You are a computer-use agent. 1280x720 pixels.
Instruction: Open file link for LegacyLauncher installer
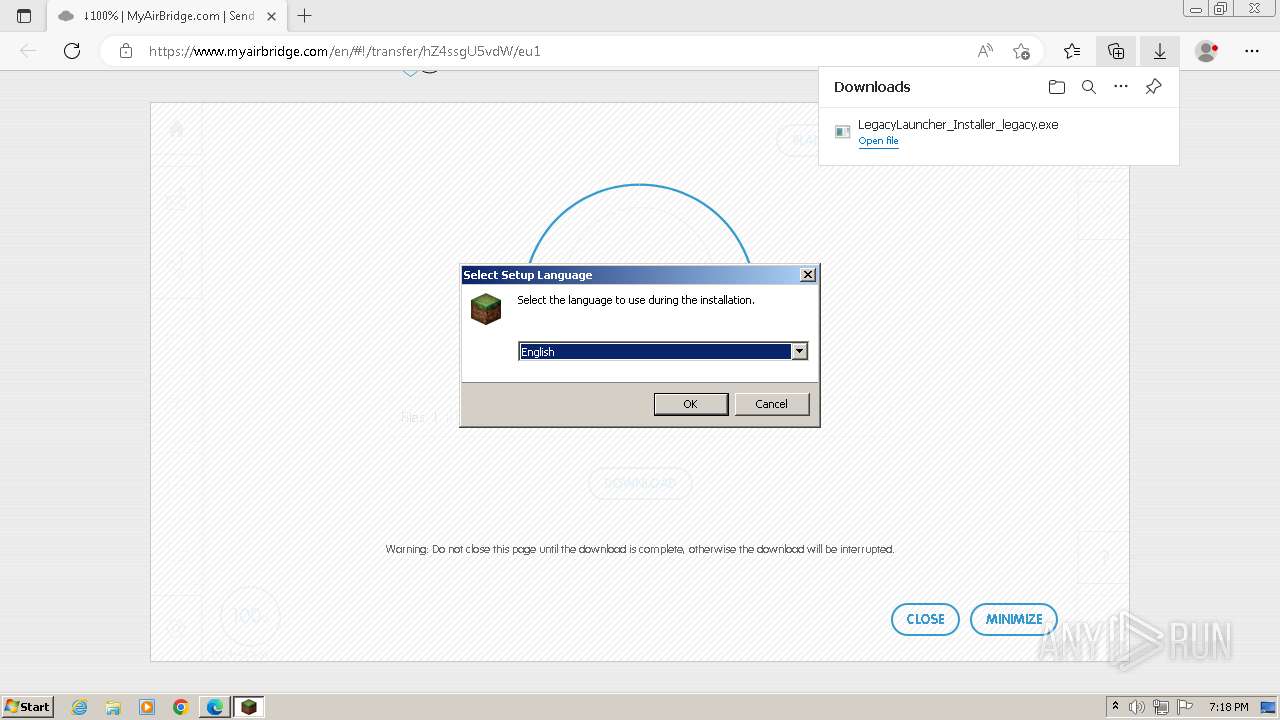[x=878, y=141]
